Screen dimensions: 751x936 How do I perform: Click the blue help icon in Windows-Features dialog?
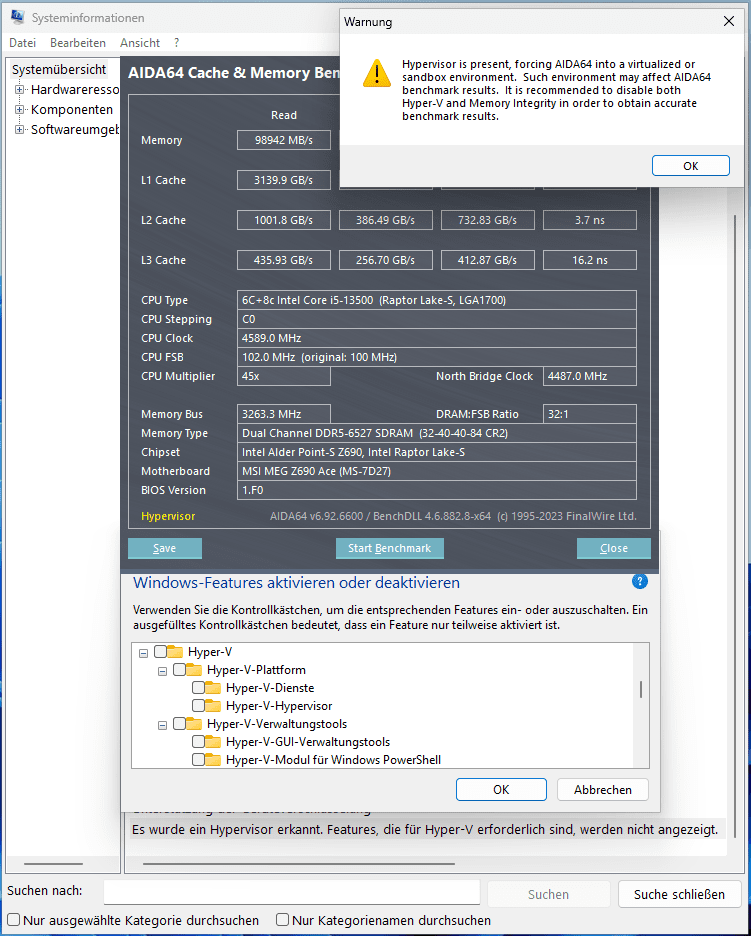(x=639, y=581)
